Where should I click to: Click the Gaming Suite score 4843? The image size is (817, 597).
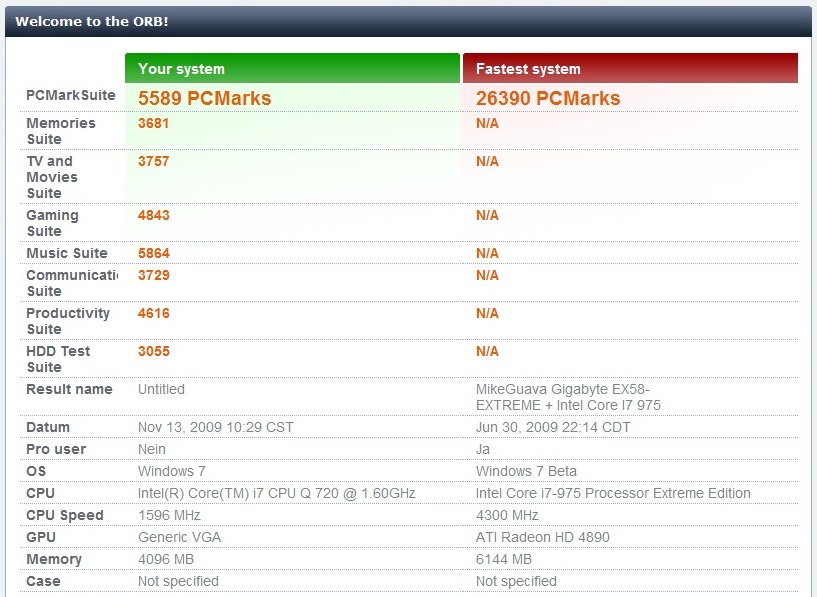(153, 215)
